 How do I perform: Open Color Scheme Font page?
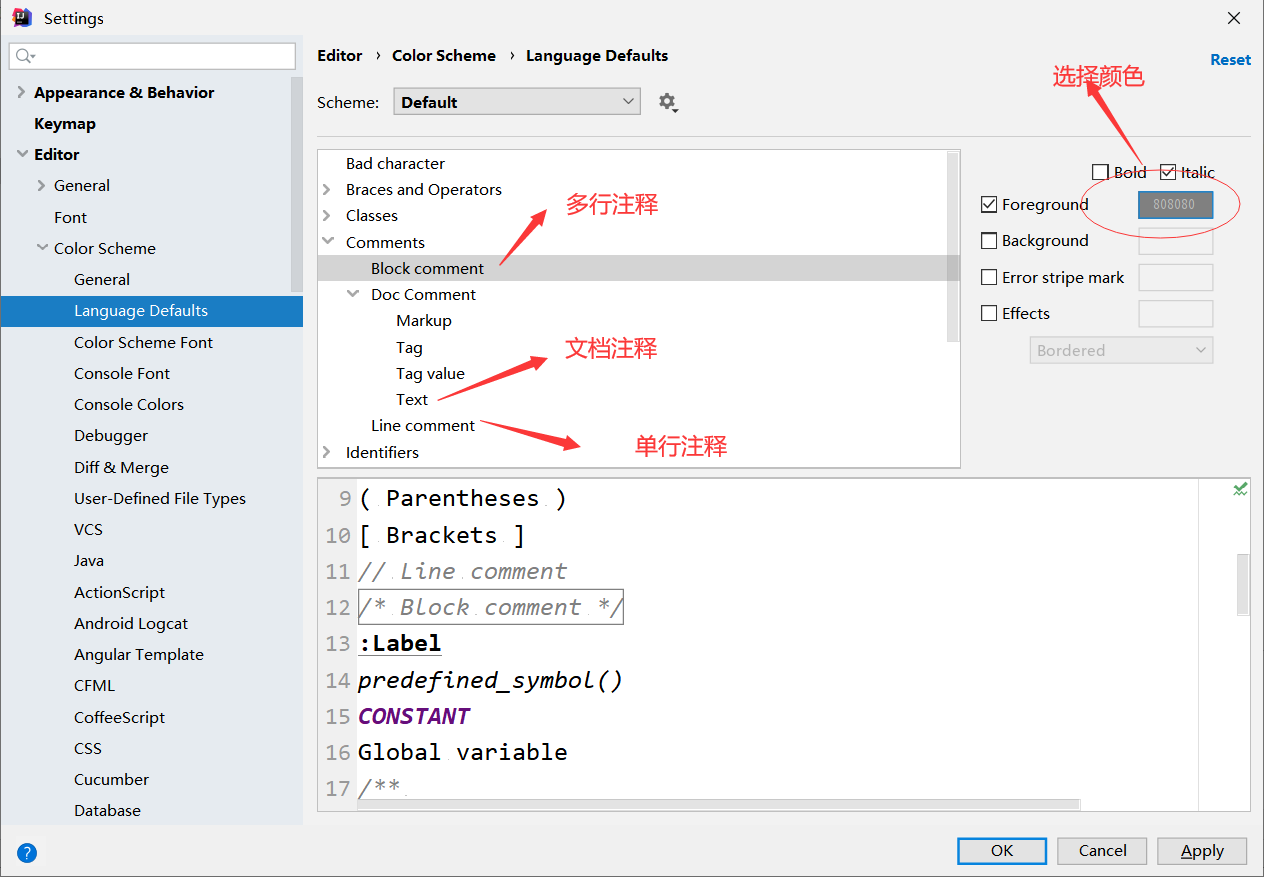(x=143, y=342)
